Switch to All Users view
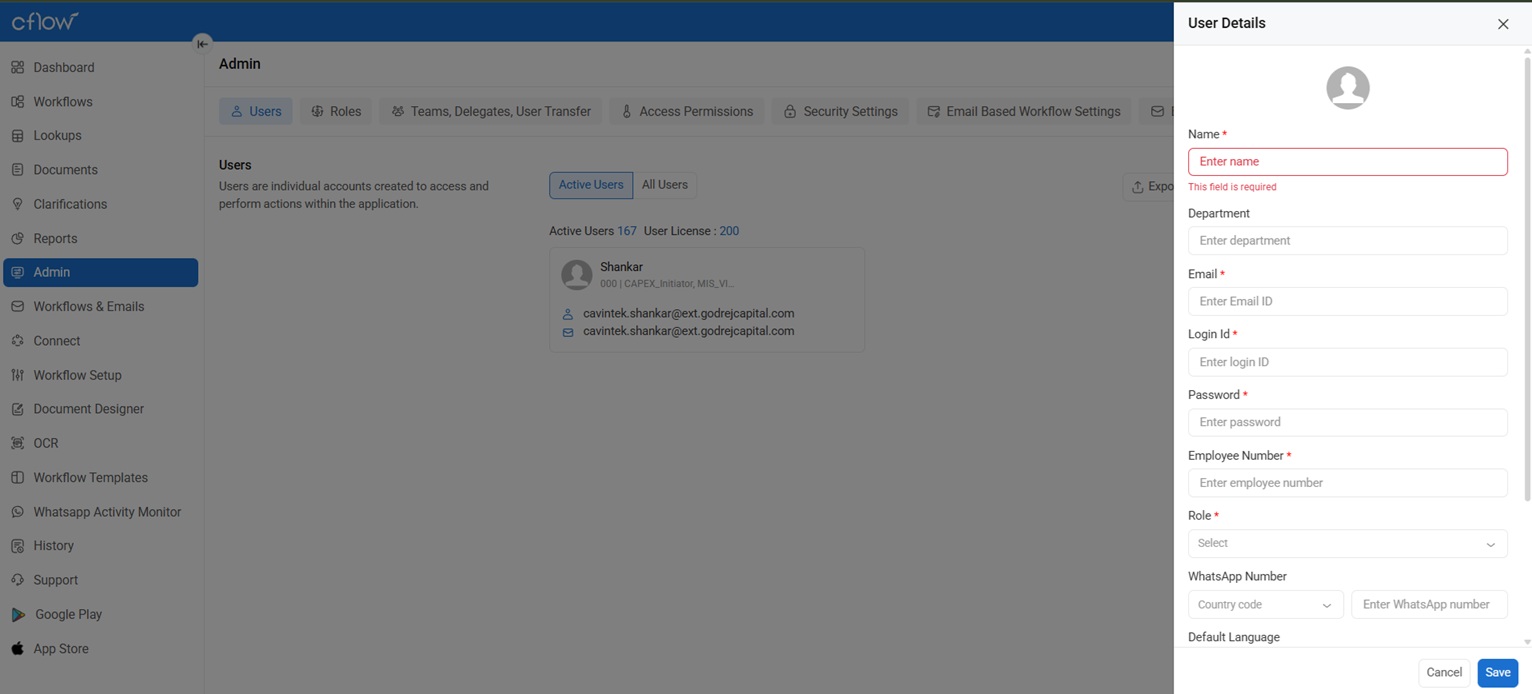This screenshot has width=1532, height=694. click(664, 185)
